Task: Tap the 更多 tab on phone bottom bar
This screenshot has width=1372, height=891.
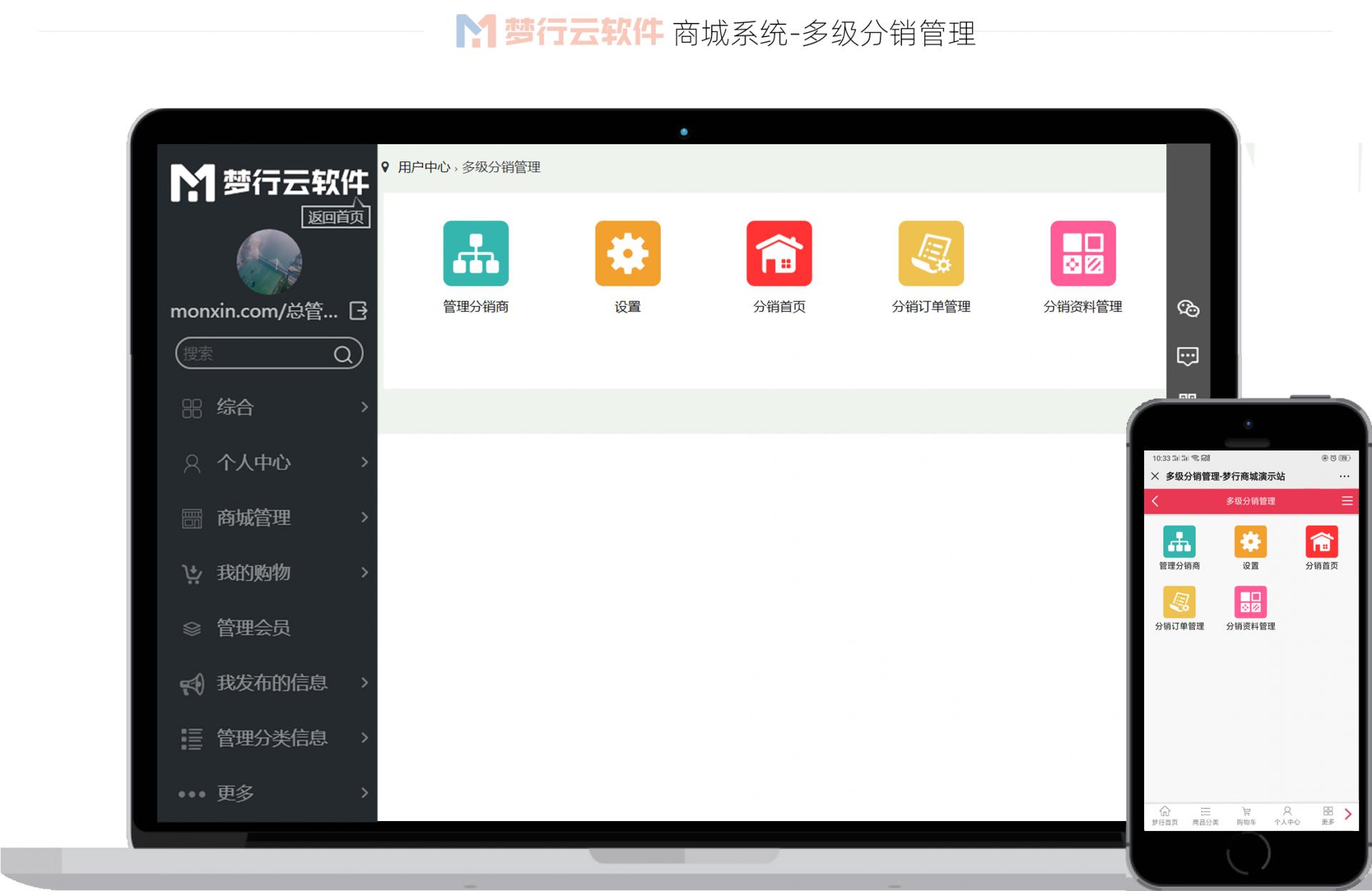Action: [x=1328, y=815]
